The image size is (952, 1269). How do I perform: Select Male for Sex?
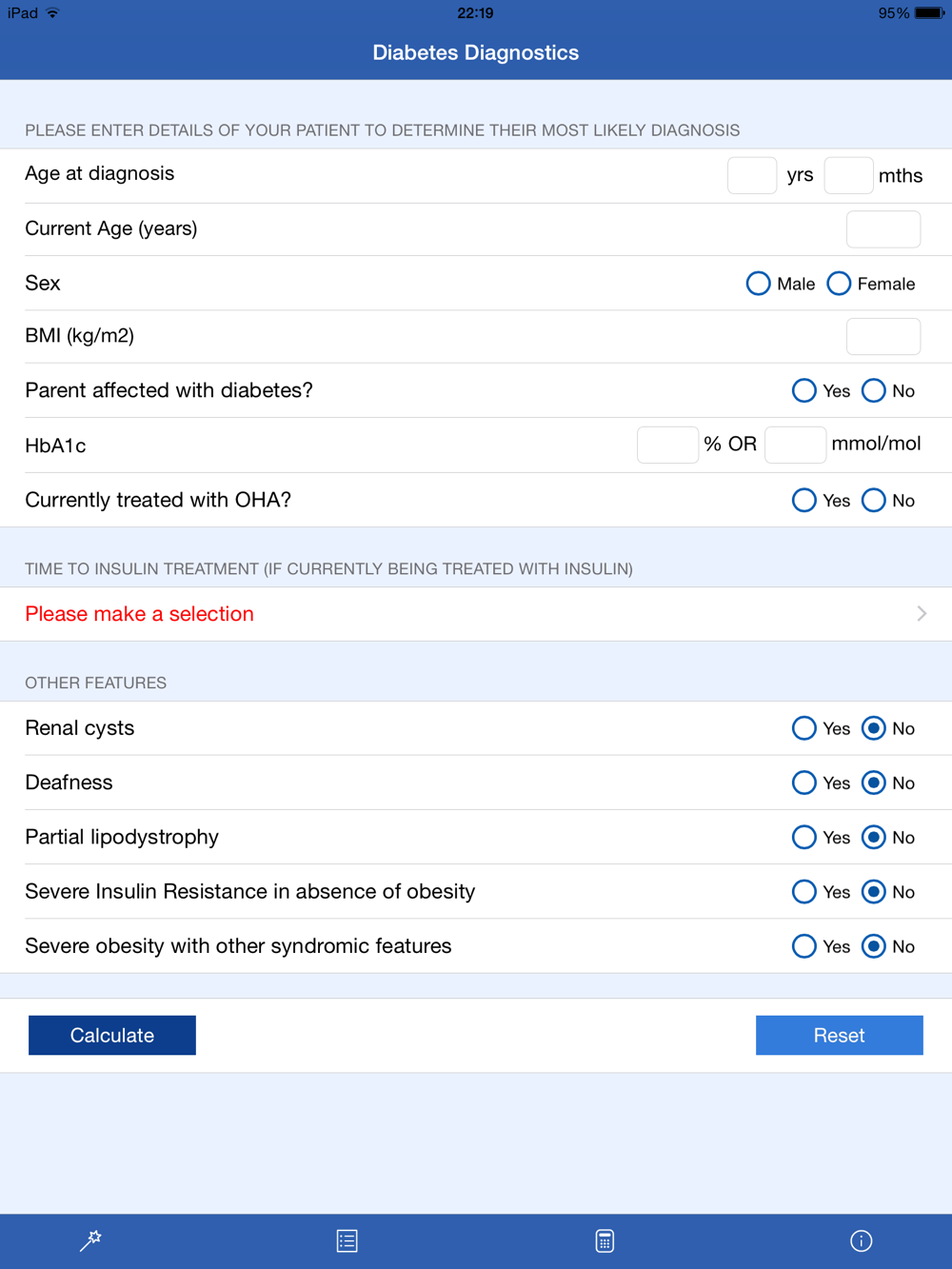758,284
